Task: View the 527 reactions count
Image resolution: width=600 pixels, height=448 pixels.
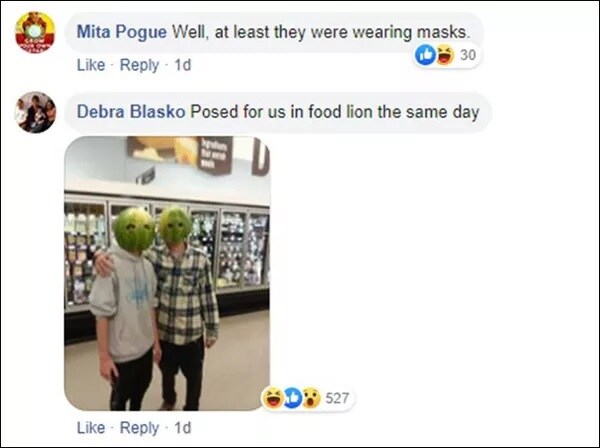Action: click(337, 398)
